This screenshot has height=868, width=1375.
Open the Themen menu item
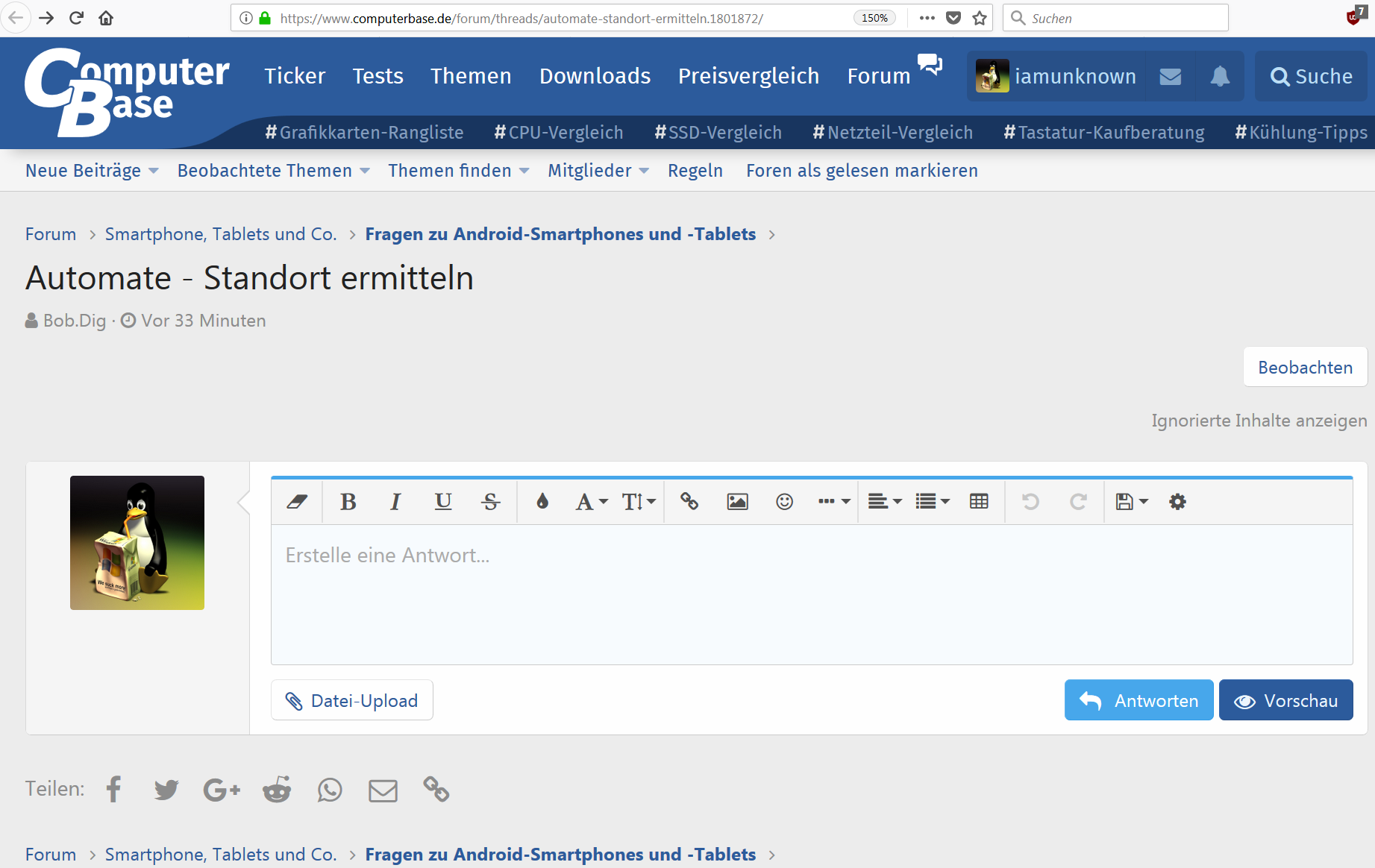coord(471,76)
